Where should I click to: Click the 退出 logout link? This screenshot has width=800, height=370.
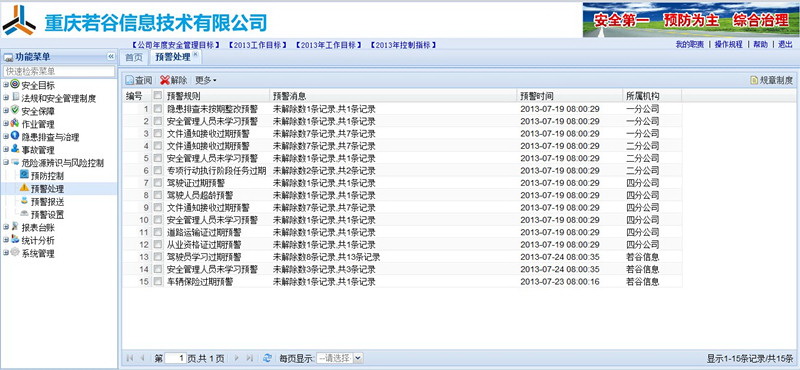[x=786, y=44]
